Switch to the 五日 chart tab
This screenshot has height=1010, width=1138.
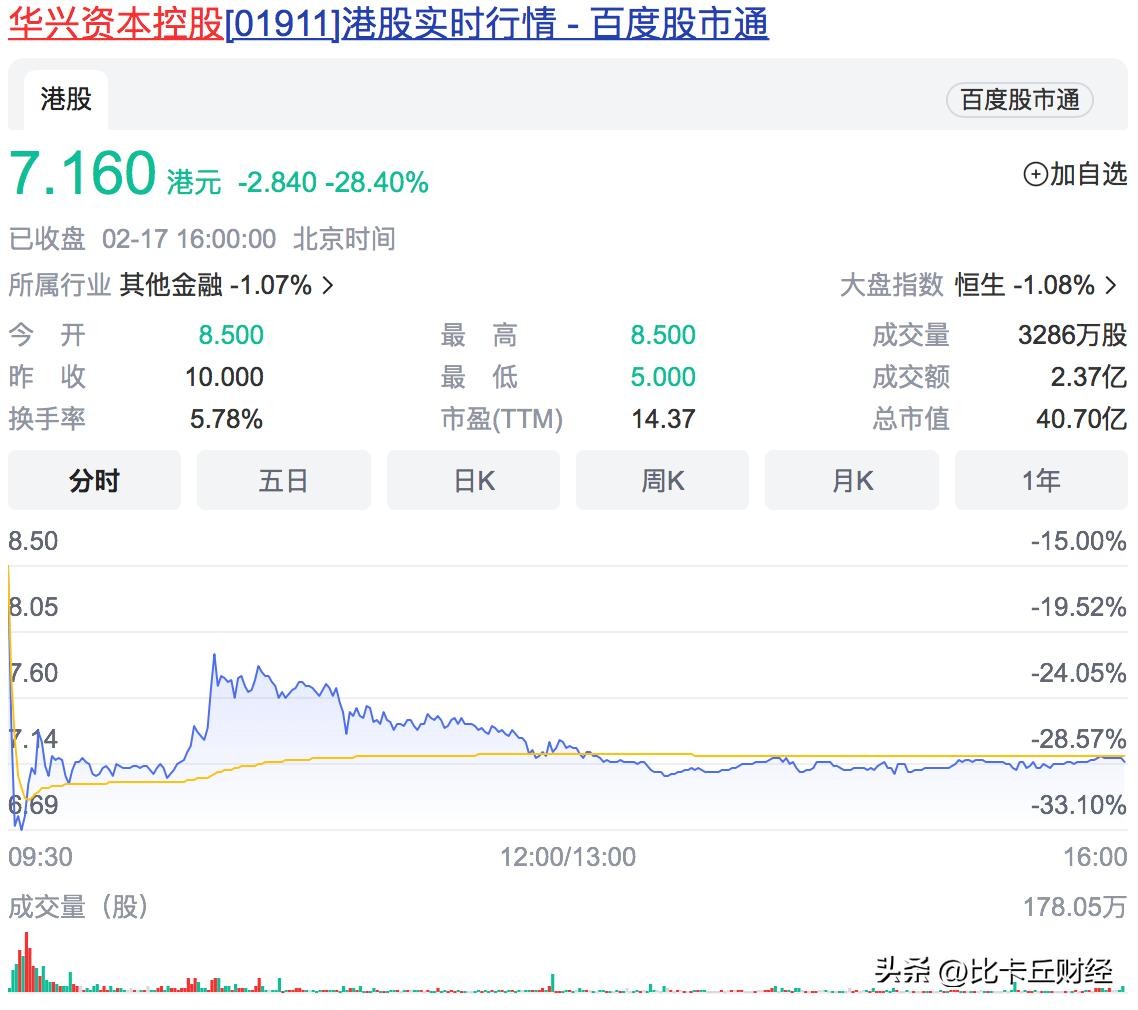point(283,481)
